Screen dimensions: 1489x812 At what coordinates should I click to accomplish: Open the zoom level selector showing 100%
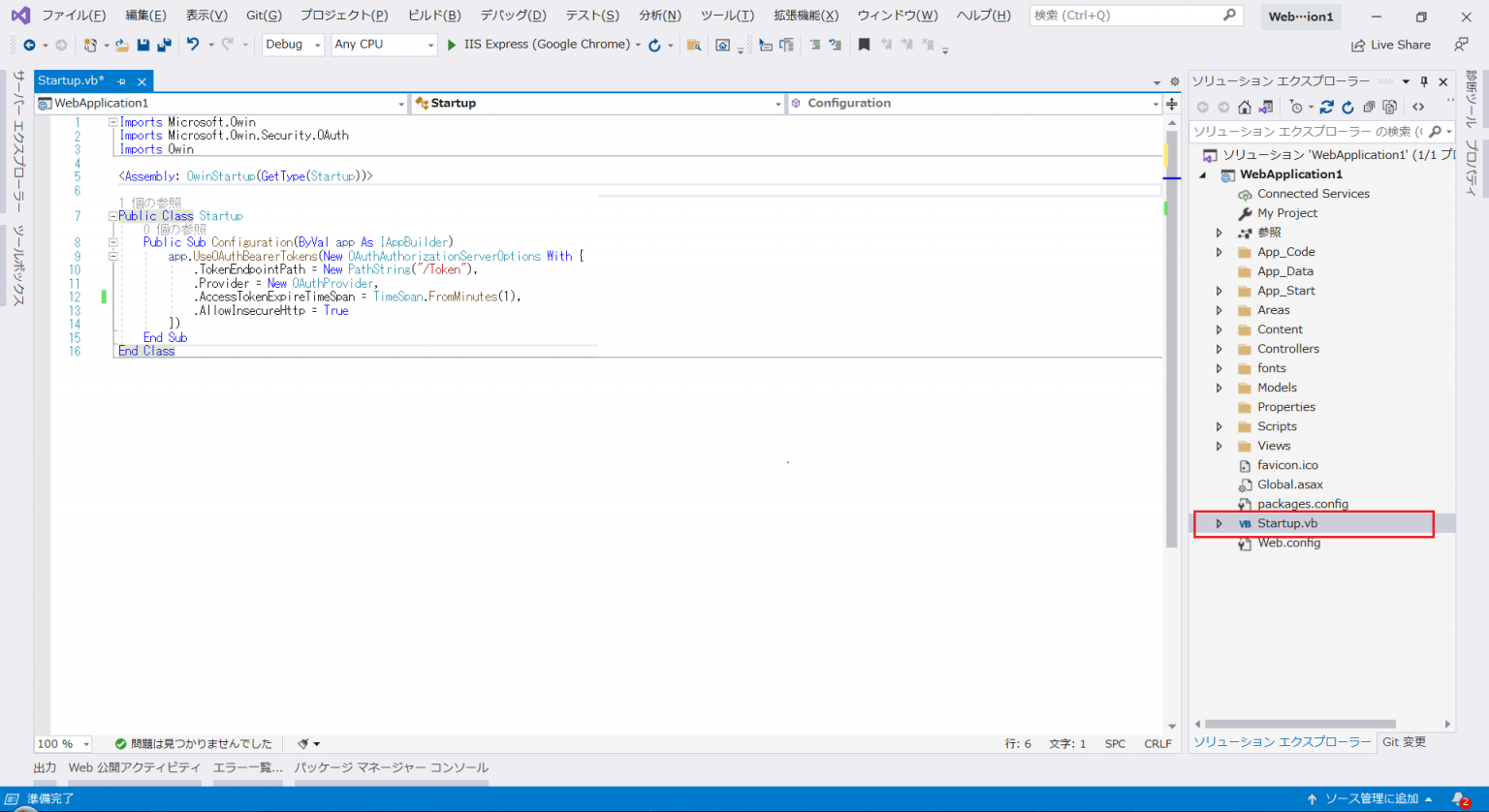62,743
